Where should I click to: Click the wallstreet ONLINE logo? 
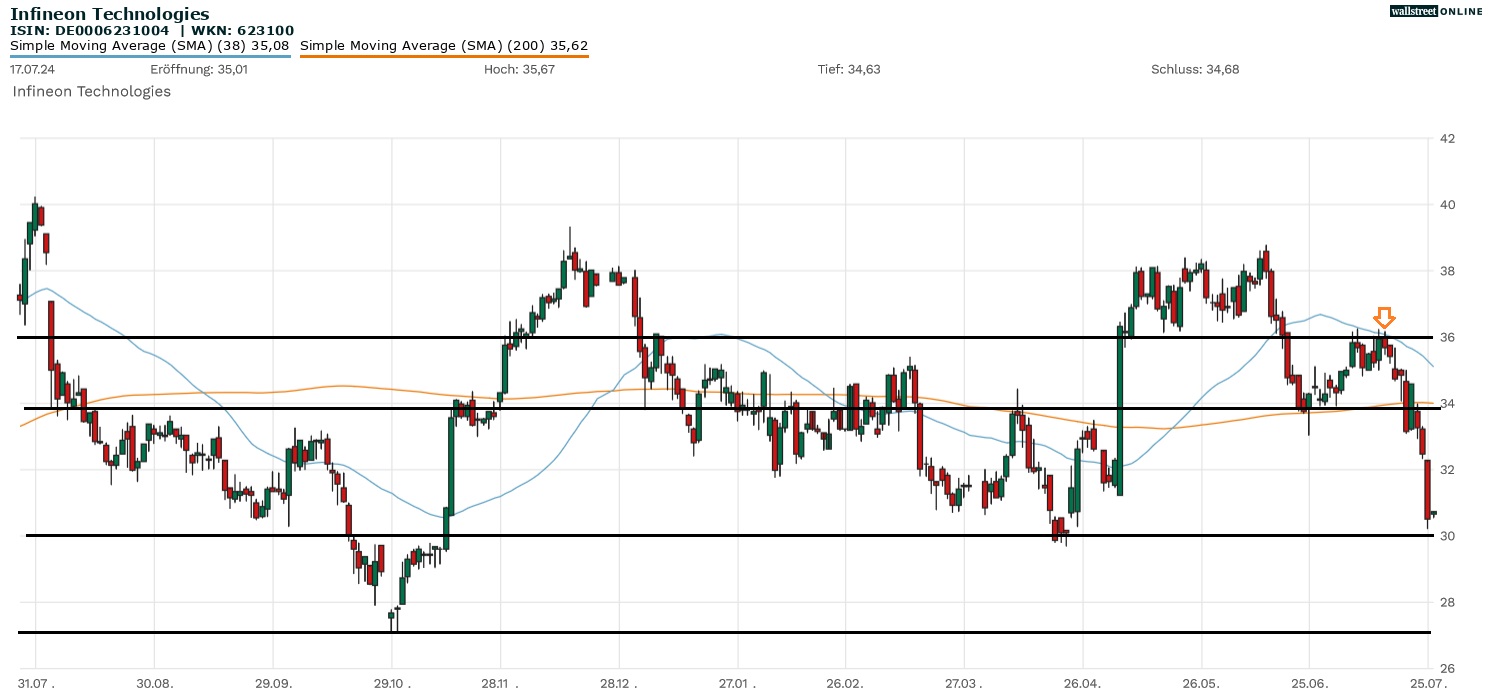pos(1436,11)
